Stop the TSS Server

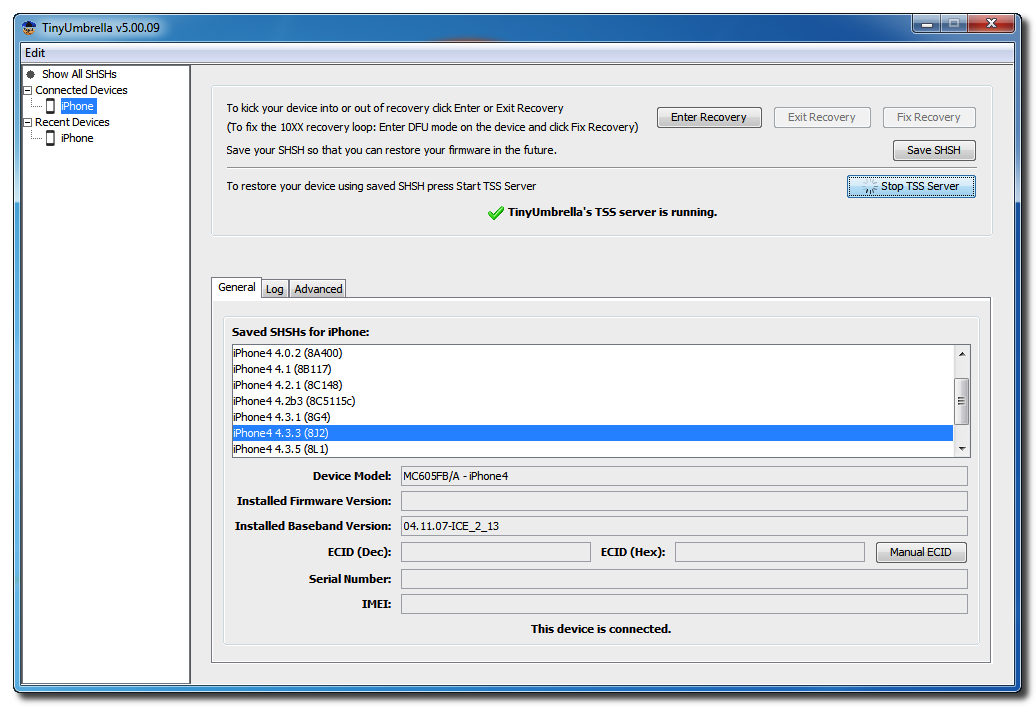910,187
